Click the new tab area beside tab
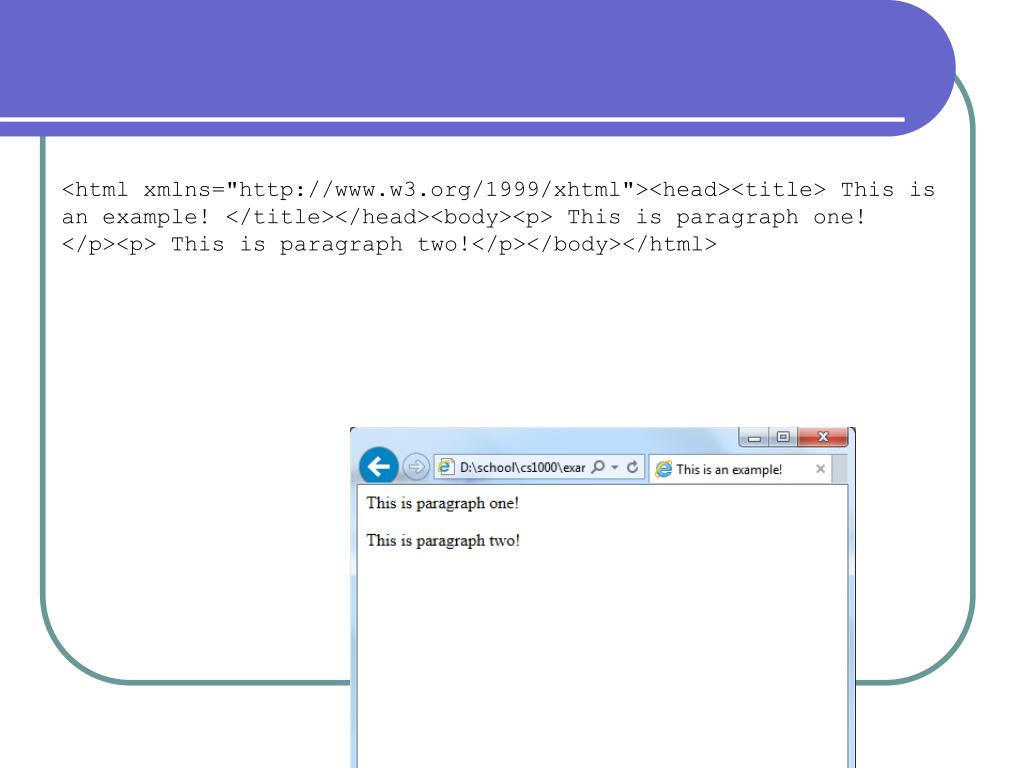 pyautogui.click(x=840, y=469)
